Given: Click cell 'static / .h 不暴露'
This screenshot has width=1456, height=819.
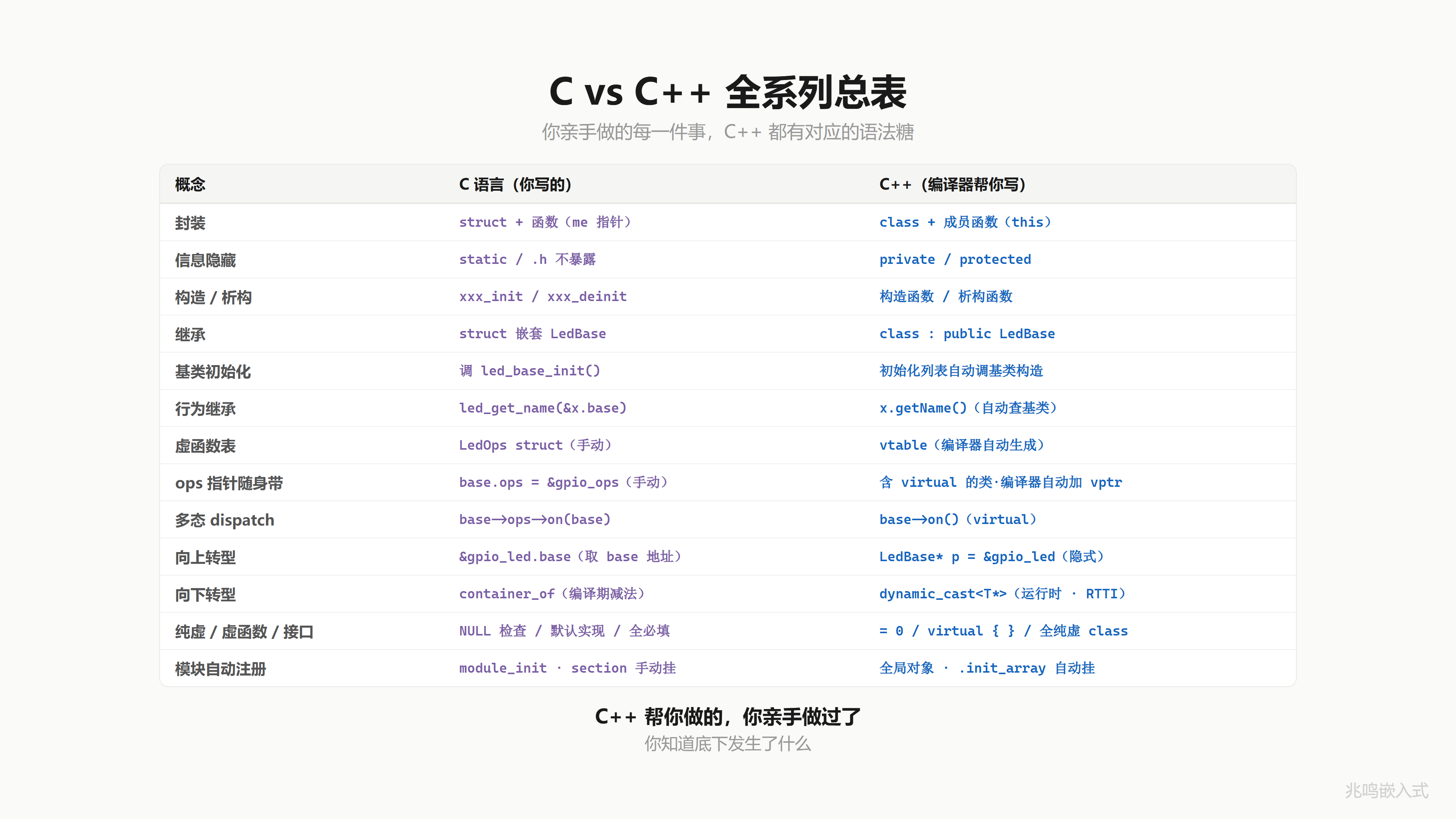Looking at the screenshot, I should tap(527, 259).
